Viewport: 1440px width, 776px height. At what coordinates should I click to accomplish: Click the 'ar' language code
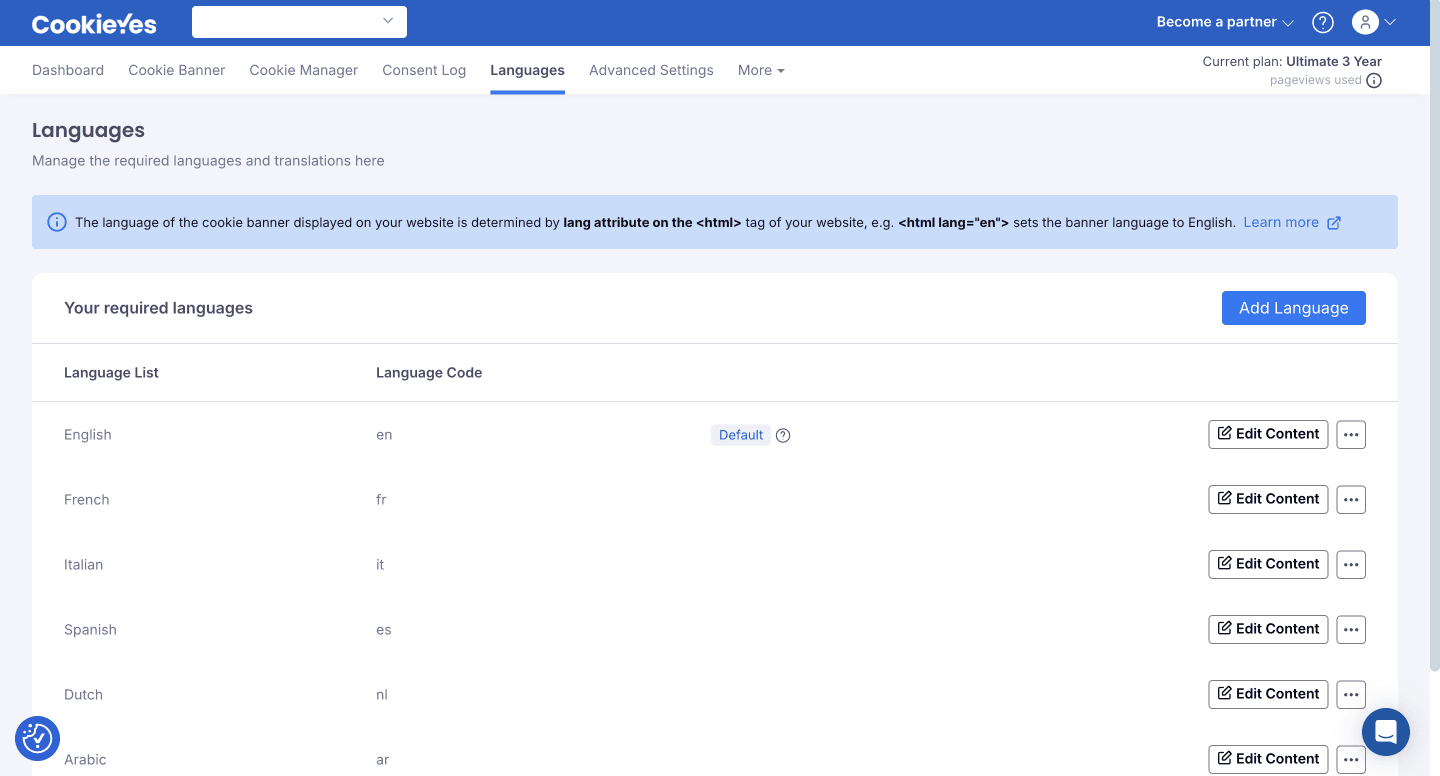pyautogui.click(x=382, y=760)
